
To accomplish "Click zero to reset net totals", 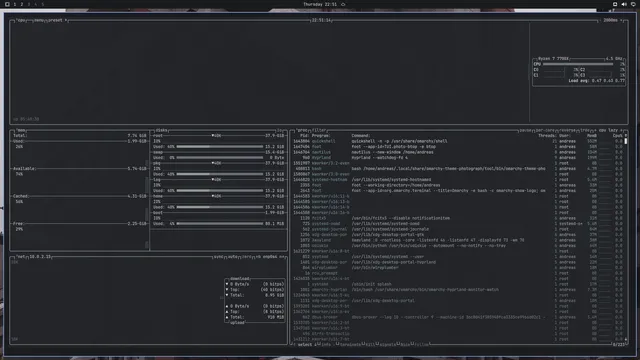I will click(247, 257).
